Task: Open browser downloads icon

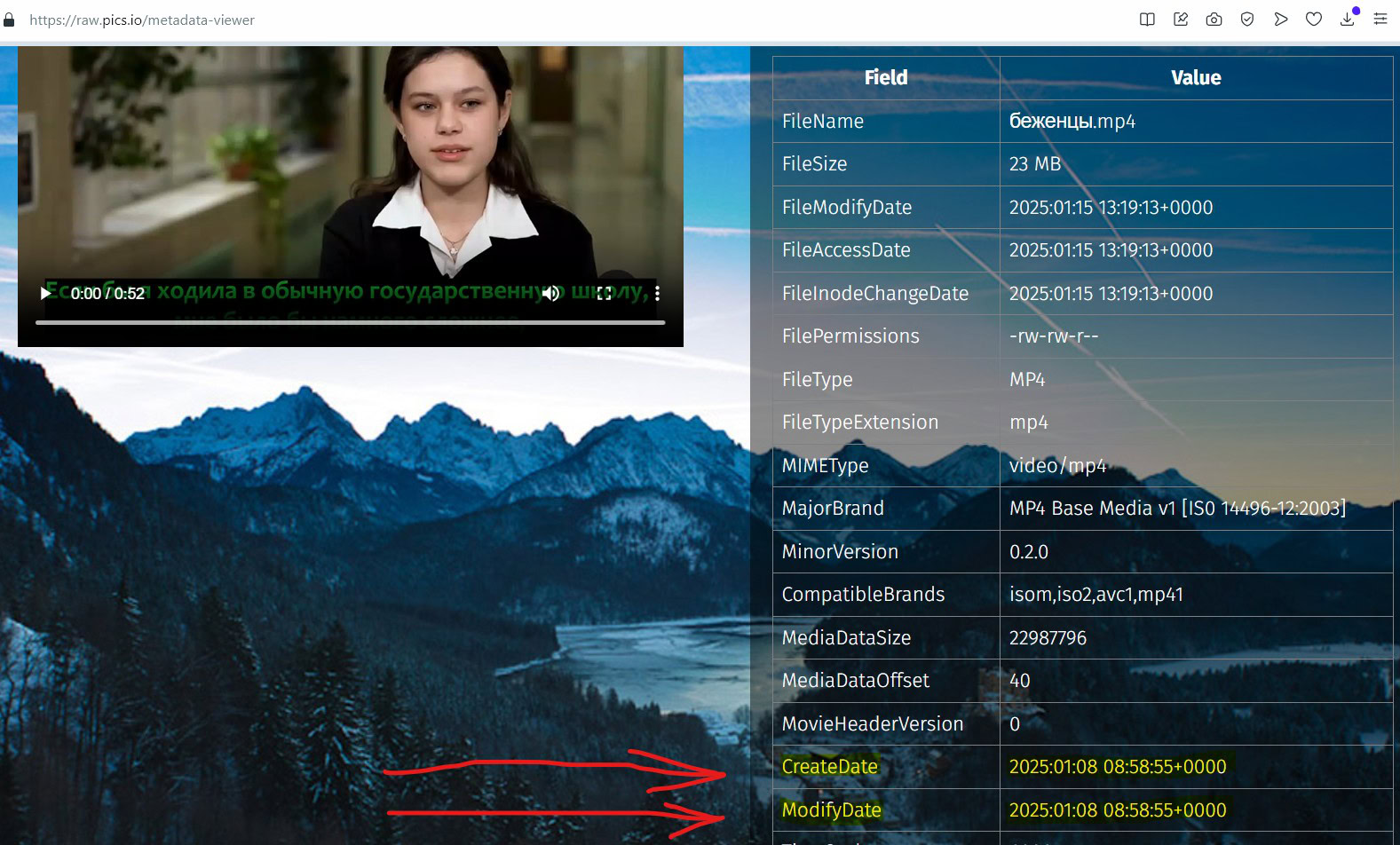Action: point(1348,20)
